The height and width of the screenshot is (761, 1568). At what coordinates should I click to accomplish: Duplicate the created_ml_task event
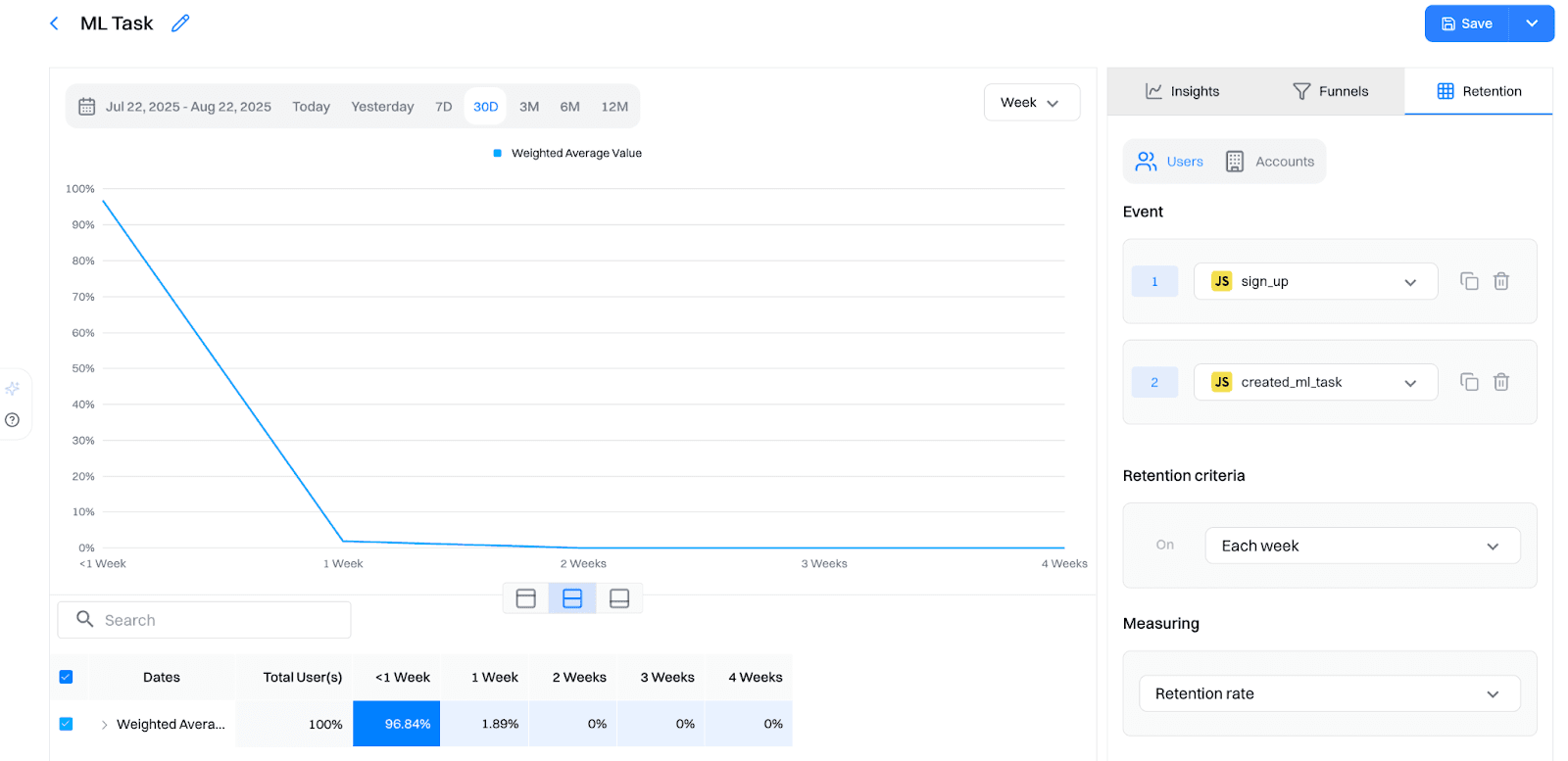(1469, 382)
